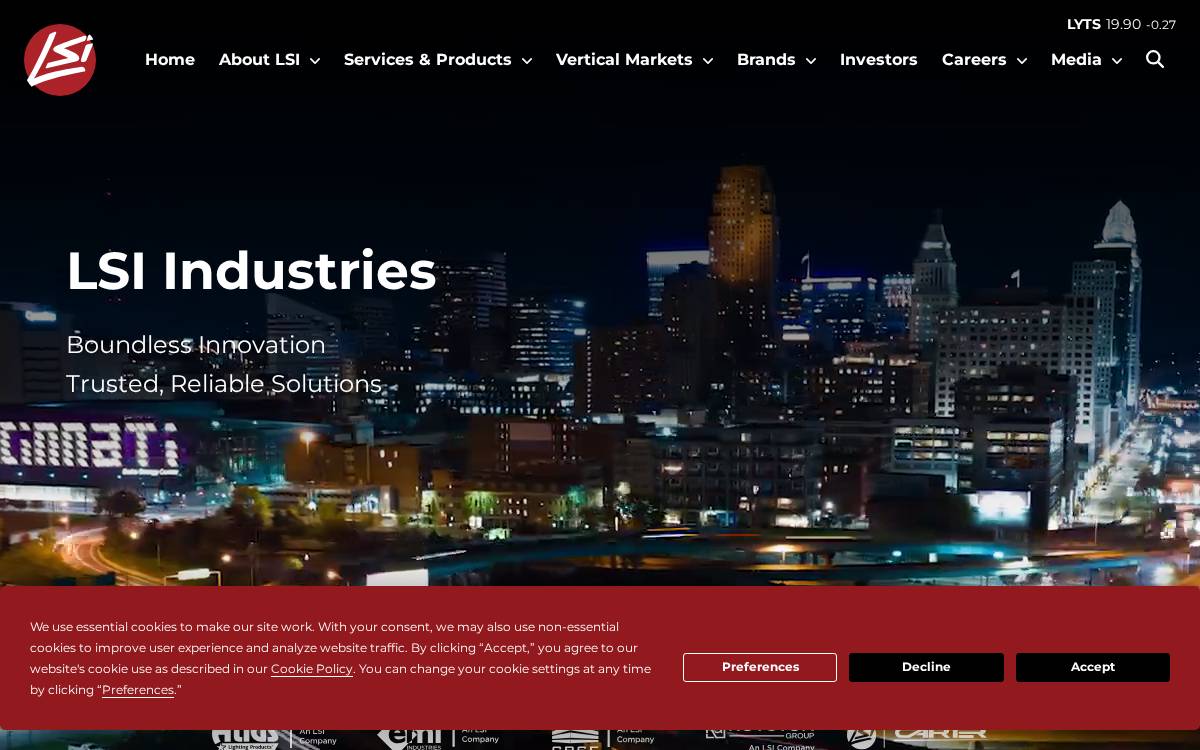This screenshot has width=1200, height=750.
Task: Follow the Cookie Policy link
Action: click(312, 669)
